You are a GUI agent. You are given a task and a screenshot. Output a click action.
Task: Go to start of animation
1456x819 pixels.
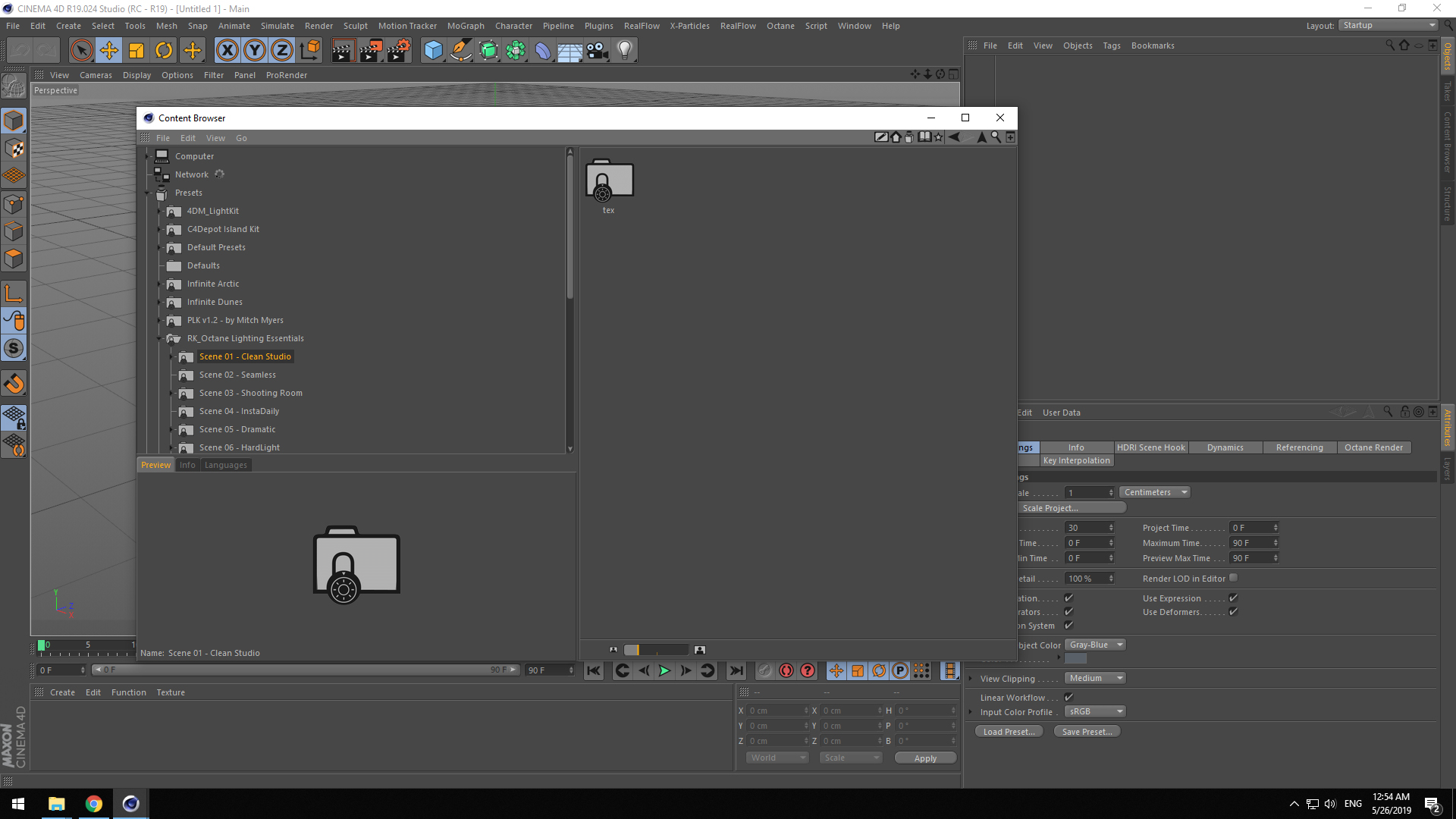pyautogui.click(x=594, y=670)
